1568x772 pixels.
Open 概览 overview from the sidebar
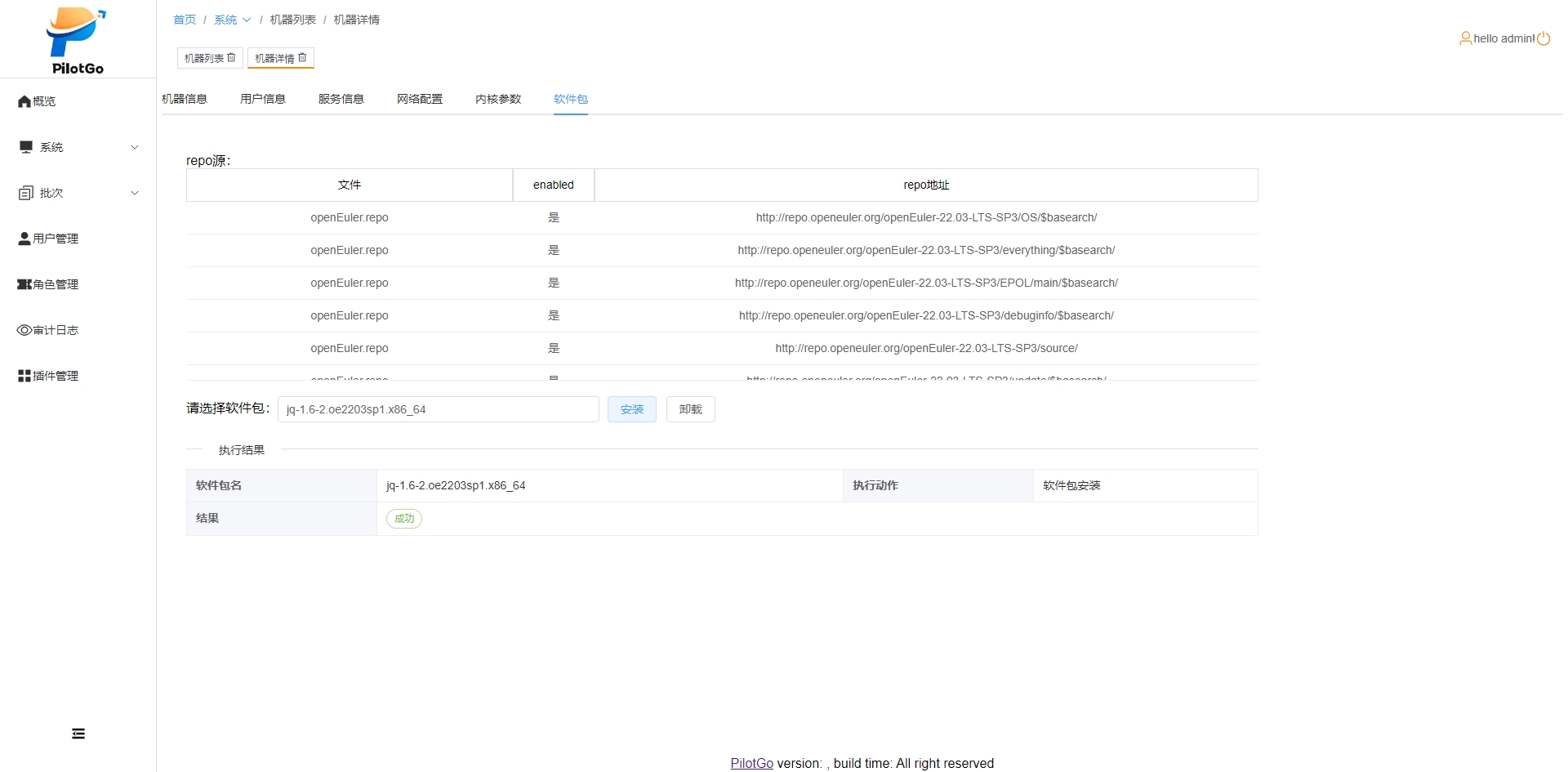click(x=44, y=101)
